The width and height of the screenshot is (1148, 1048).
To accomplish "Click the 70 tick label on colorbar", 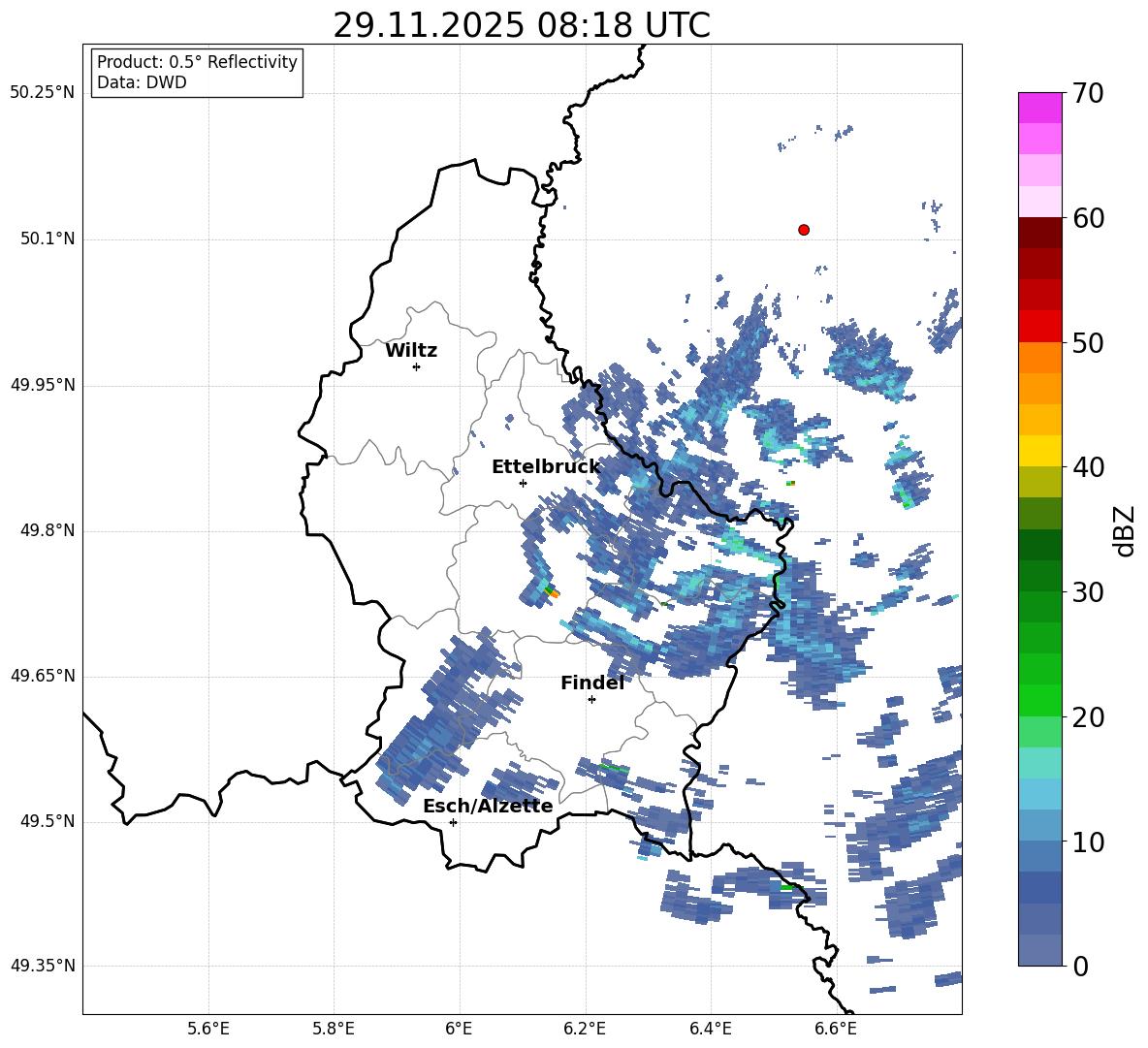I will [x=1089, y=94].
